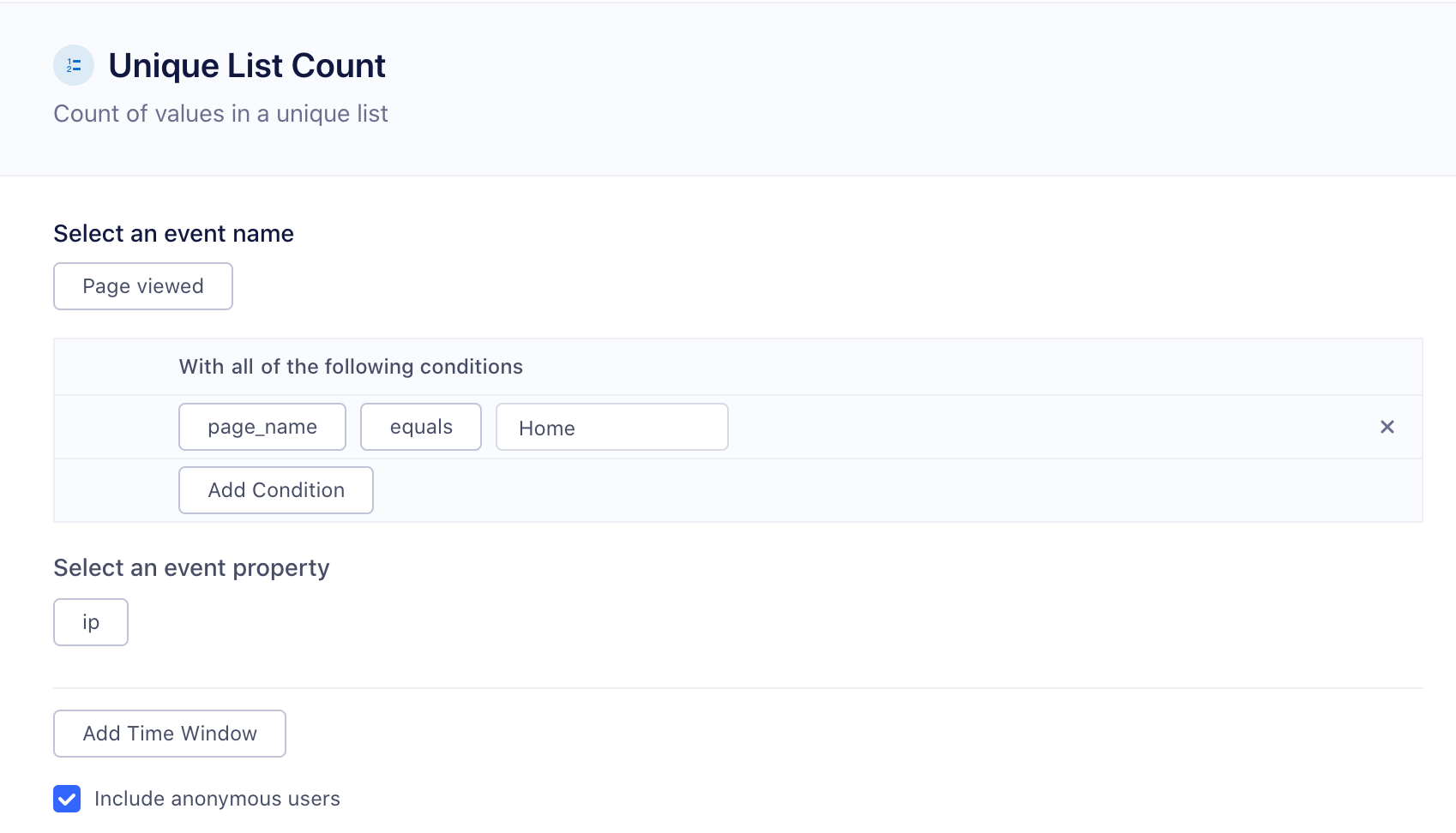Click the empty area right of the Home field

click(1029, 427)
